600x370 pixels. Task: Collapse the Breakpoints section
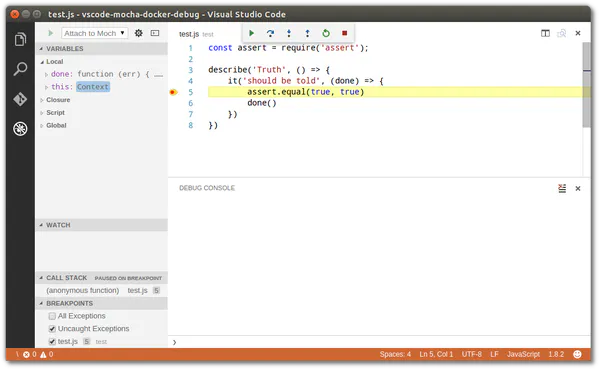pyautogui.click(x=41, y=303)
